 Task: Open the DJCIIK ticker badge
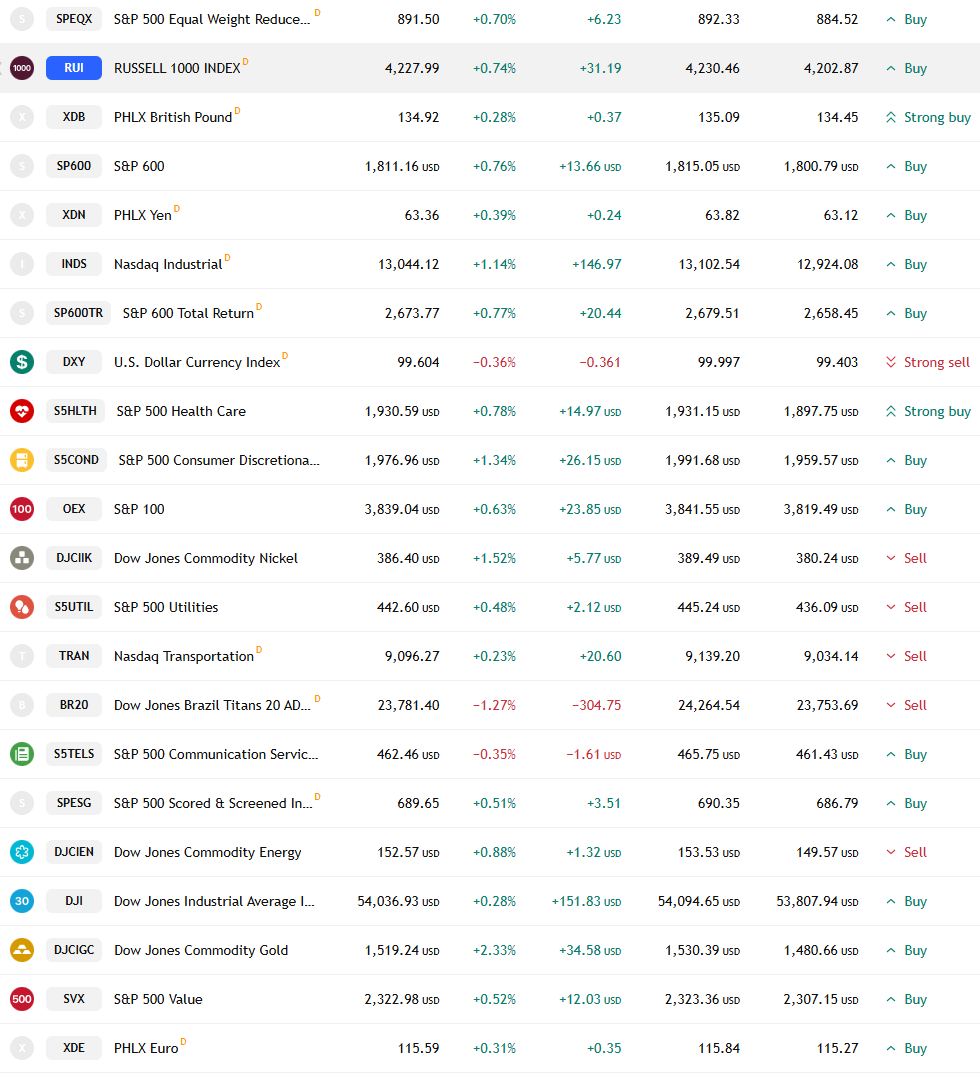(74, 558)
